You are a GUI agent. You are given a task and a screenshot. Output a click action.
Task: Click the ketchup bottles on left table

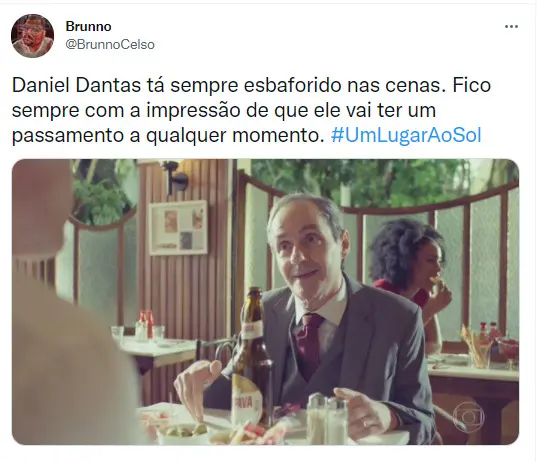146,324
